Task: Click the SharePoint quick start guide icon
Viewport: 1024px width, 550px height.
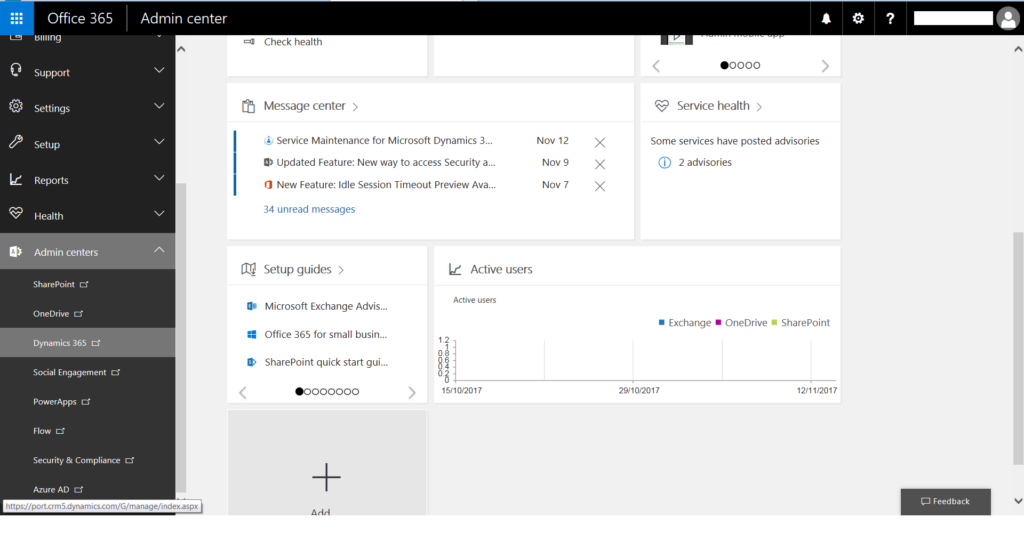Action: 251,362
